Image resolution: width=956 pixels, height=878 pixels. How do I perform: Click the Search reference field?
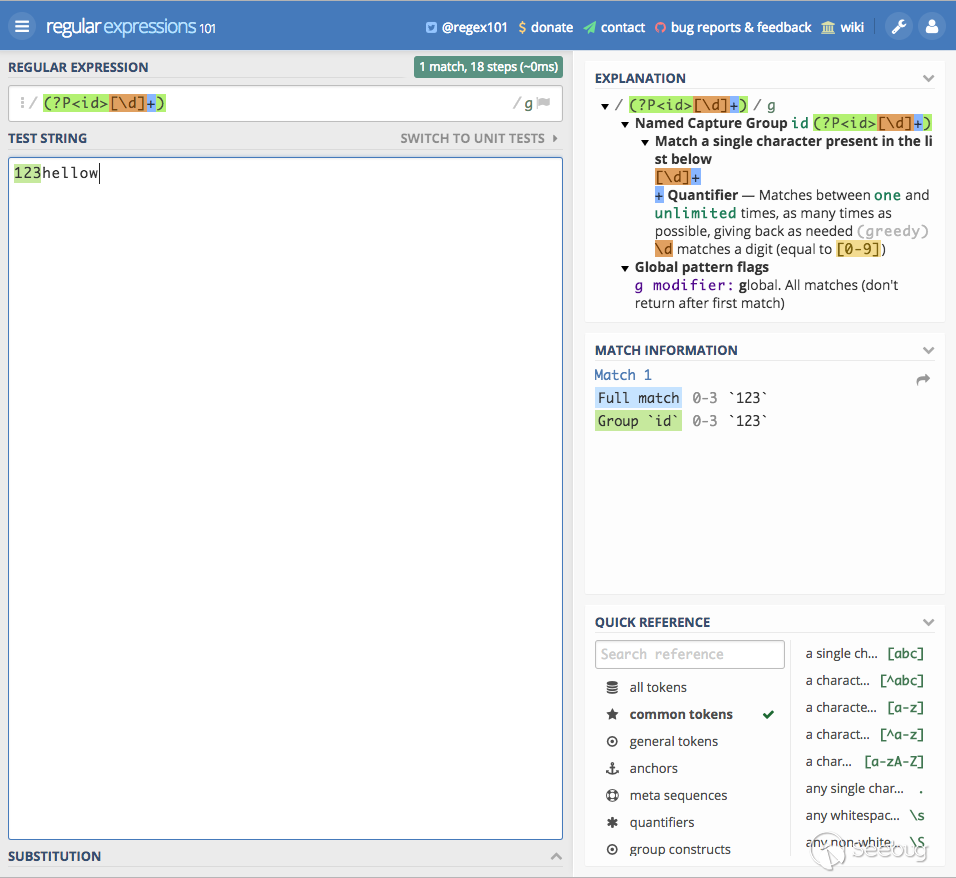point(690,654)
